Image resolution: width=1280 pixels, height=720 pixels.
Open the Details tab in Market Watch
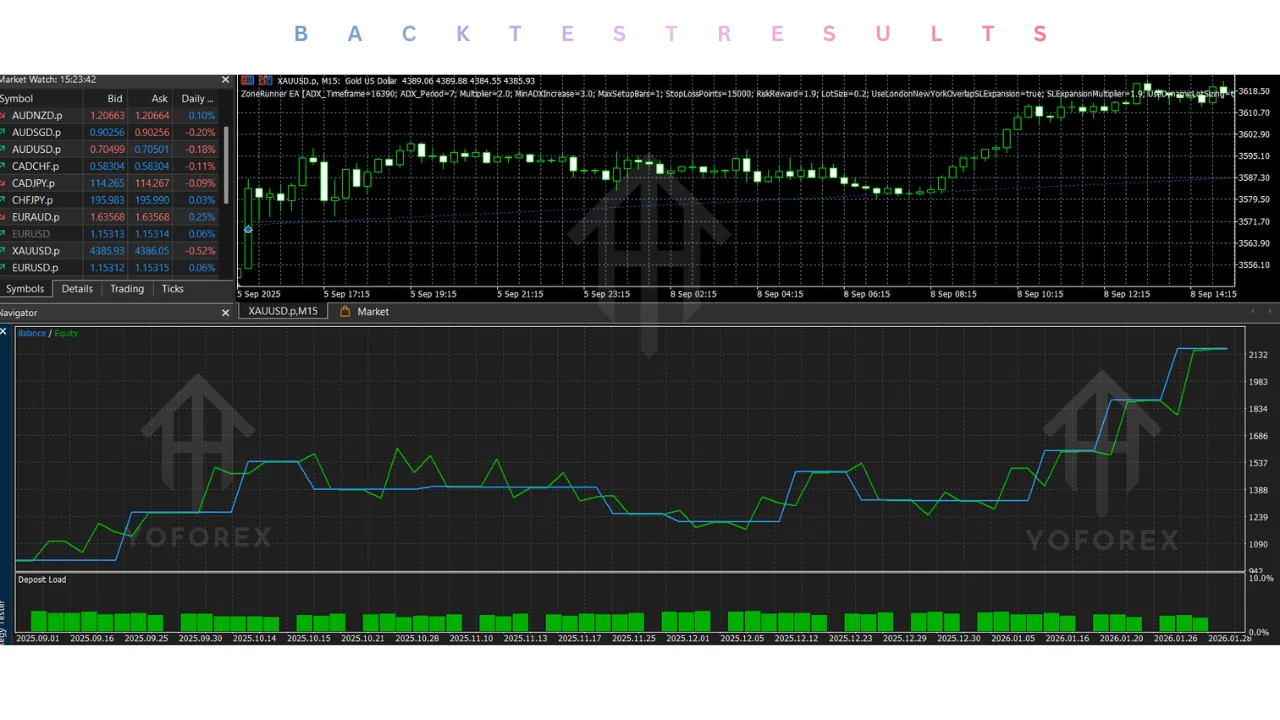[77, 289]
